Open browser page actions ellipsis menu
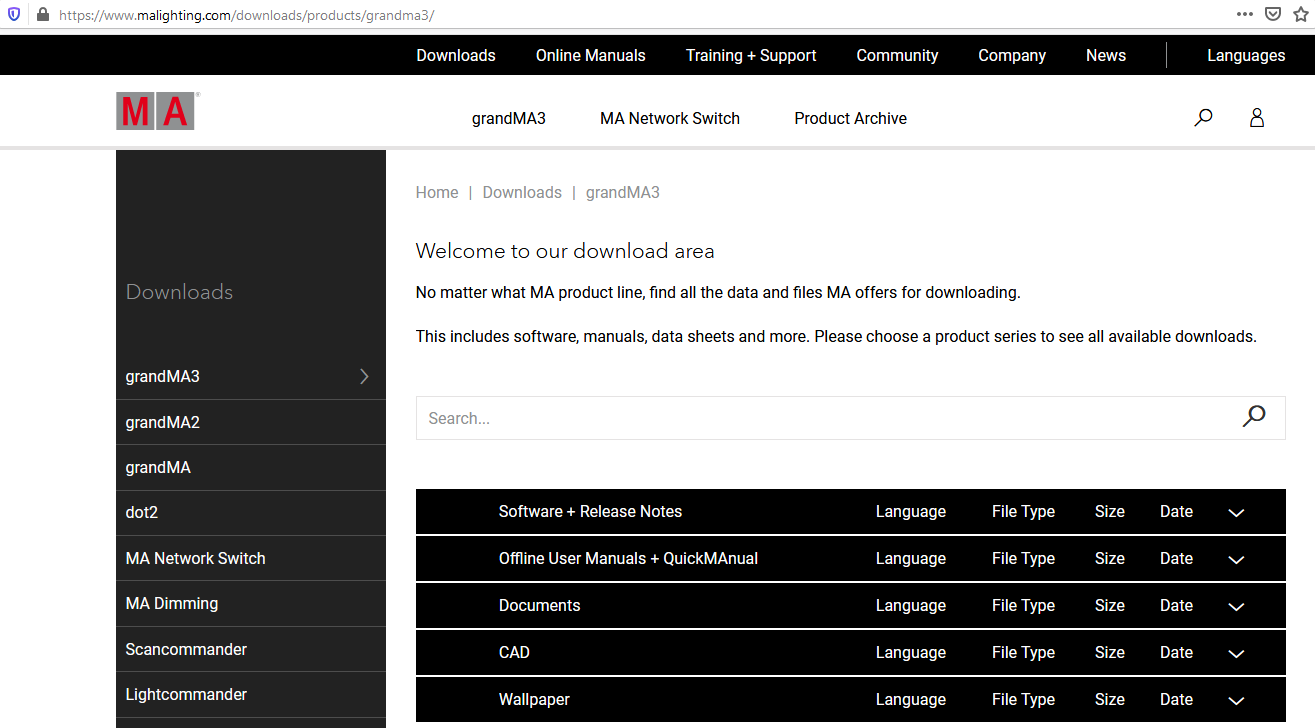Viewport: 1315px width, 728px height. coord(1245,14)
